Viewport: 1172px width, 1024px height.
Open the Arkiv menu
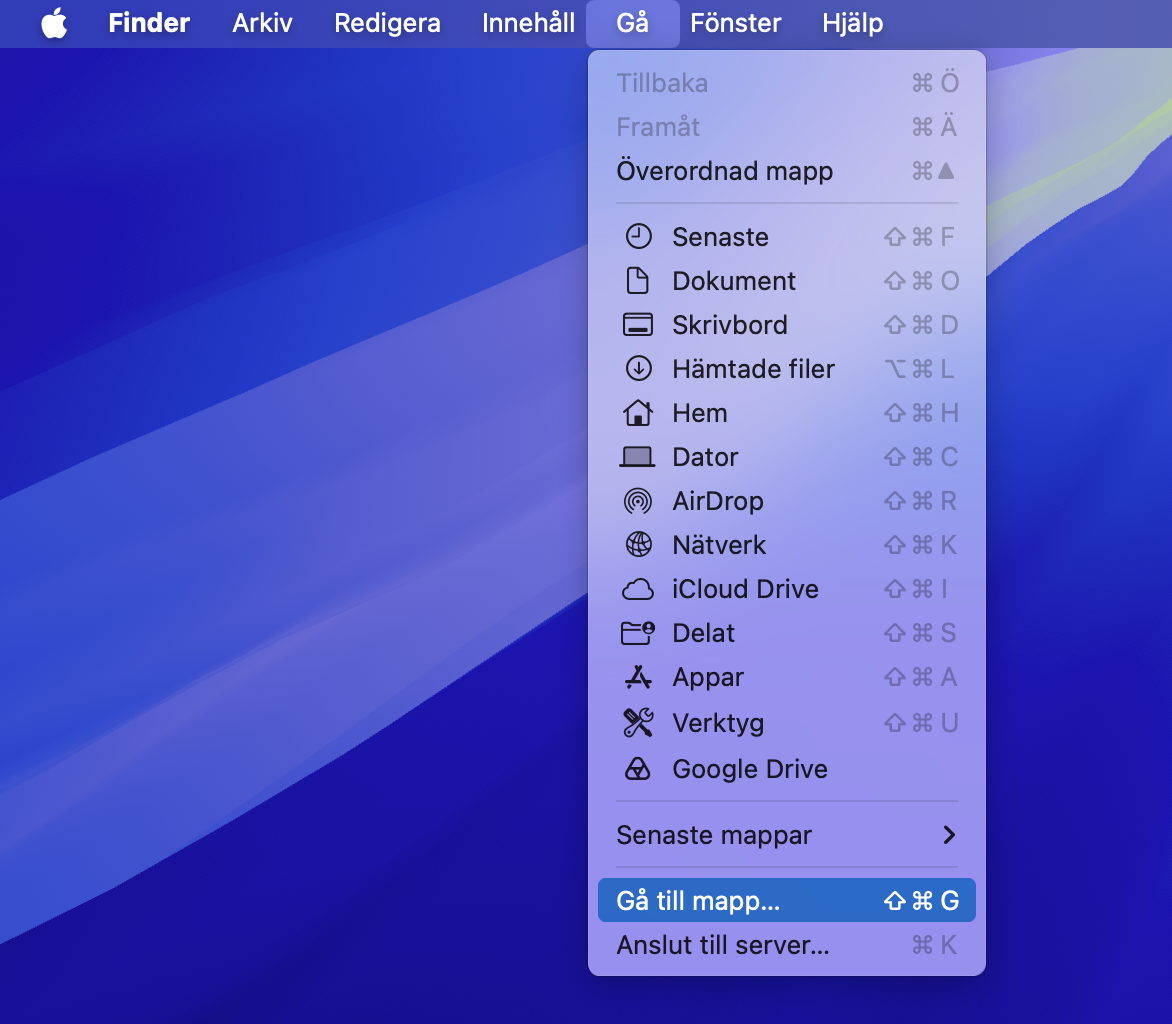[262, 23]
